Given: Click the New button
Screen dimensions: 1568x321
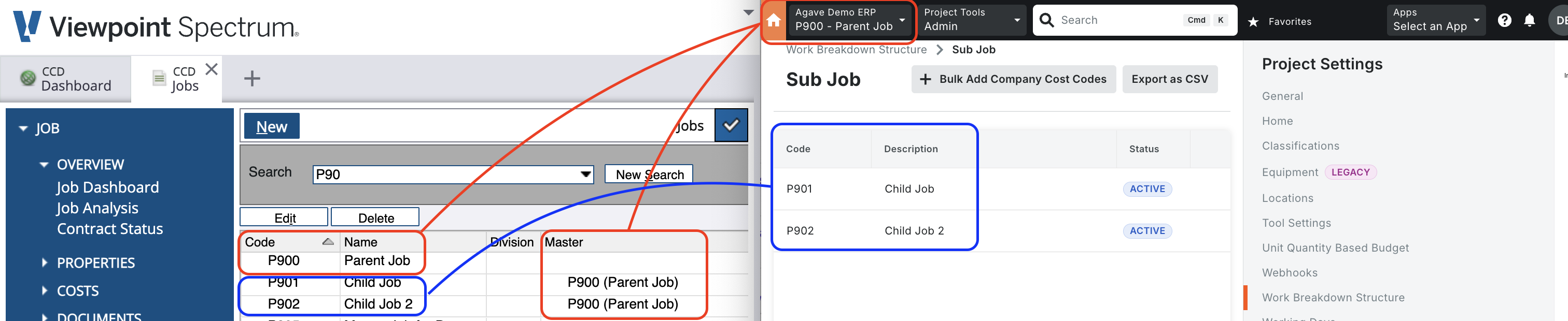Looking at the screenshot, I should pyautogui.click(x=272, y=126).
